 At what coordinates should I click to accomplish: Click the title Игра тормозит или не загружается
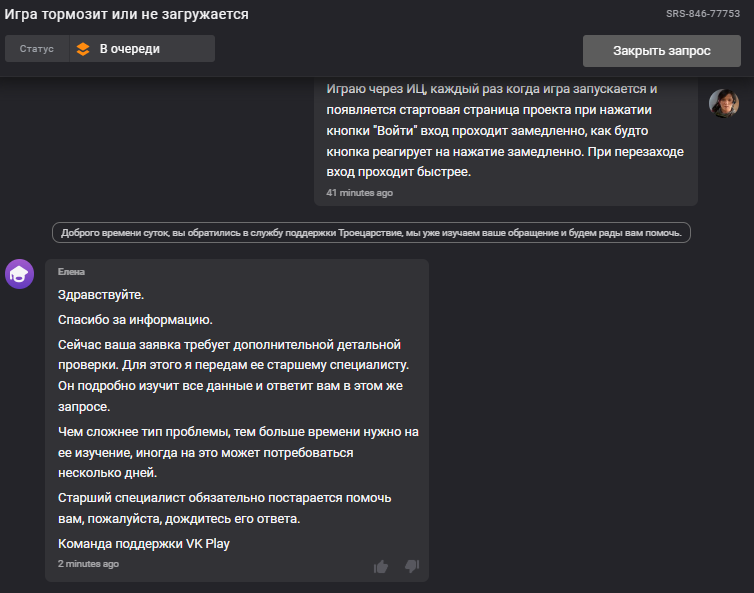(126, 14)
